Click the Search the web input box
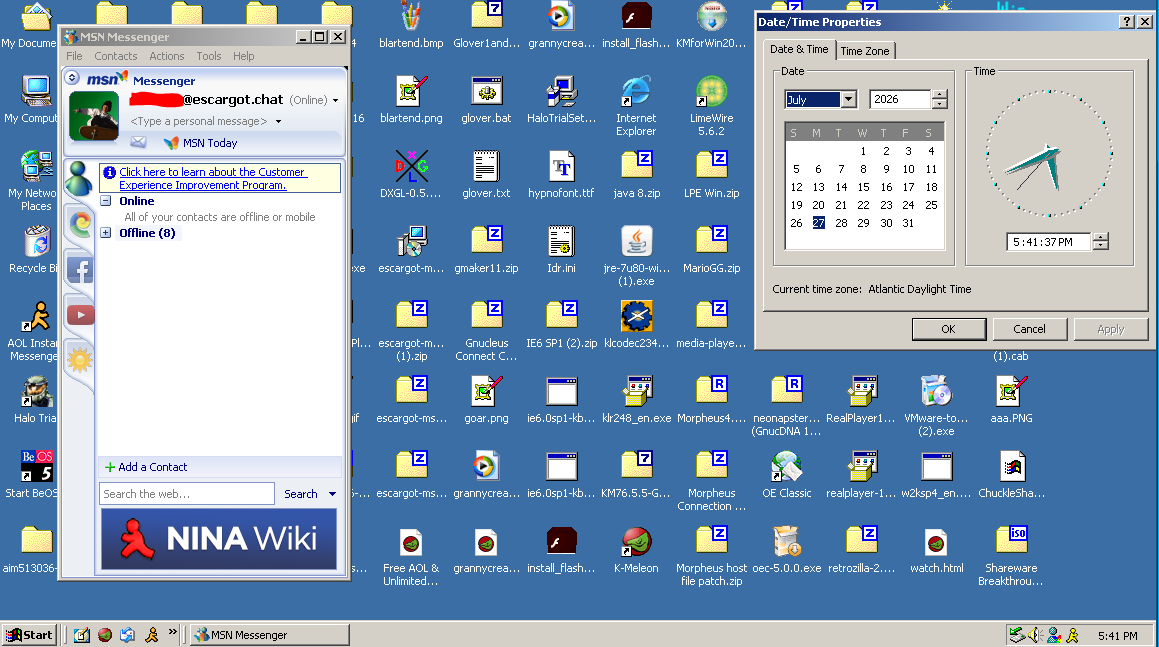1159x647 pixels. click(187, 494)
